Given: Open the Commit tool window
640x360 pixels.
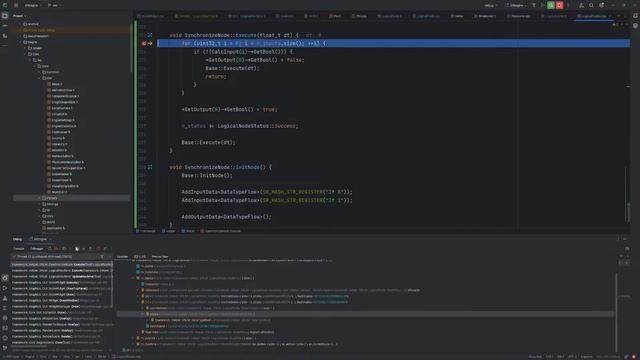Looking at the screenshot, I should (x=5, y=26).
